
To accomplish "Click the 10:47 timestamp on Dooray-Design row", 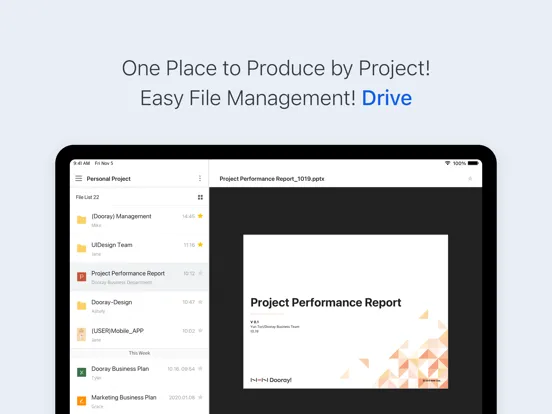I will [x=188, y=302].
